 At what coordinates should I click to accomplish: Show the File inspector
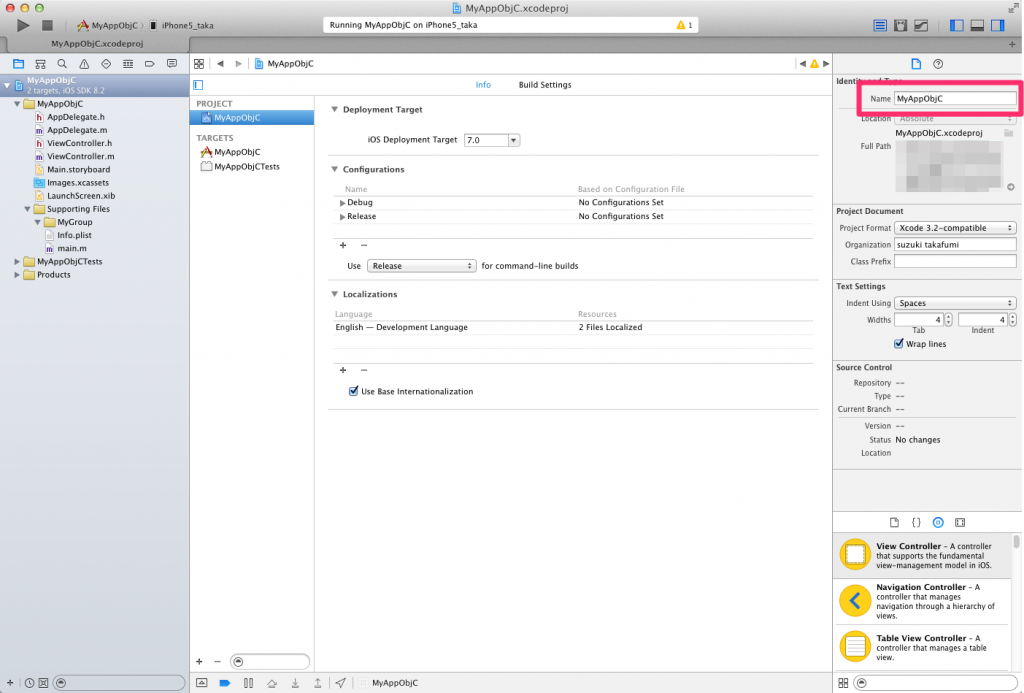tap(916, 64)
